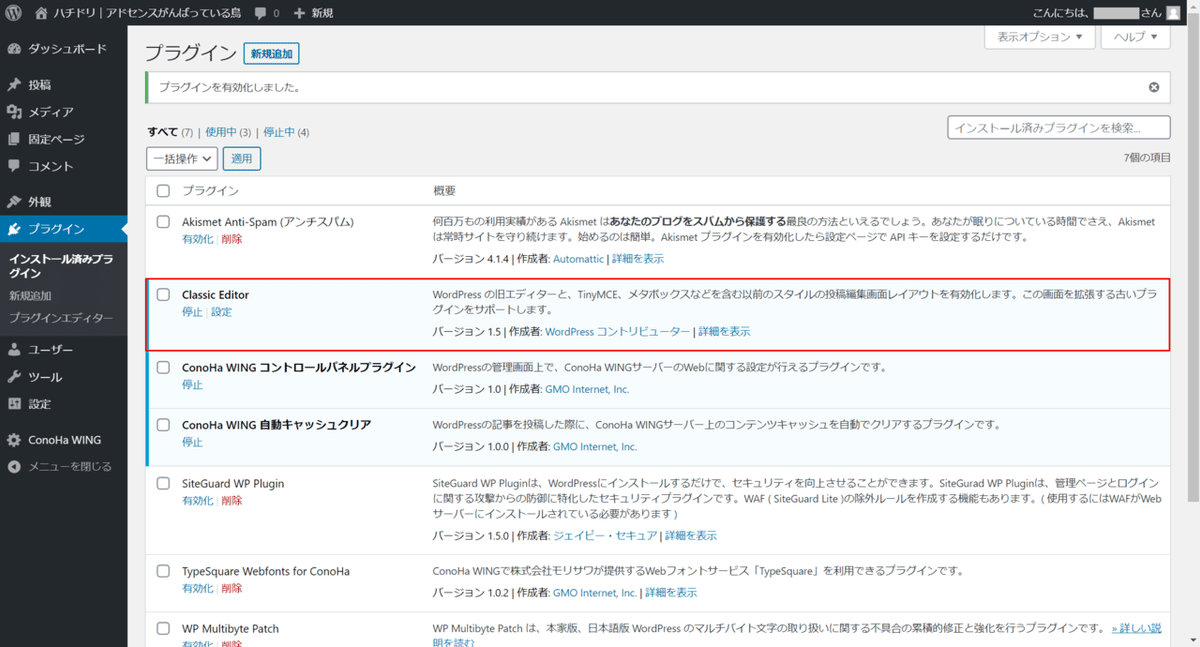Open comments bubble in admin bar
1200x647 pixels.
(260, 13)
